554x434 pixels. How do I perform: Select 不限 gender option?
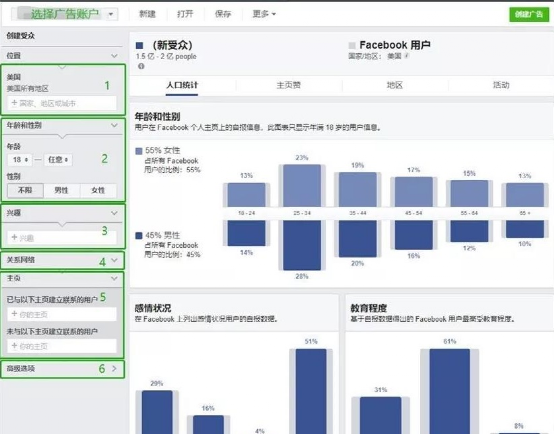25,190
